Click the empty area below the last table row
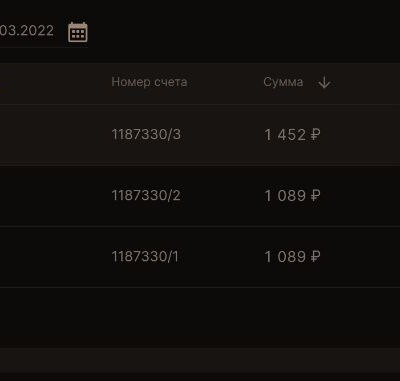400x381 pixels. (x=200, y=318)
